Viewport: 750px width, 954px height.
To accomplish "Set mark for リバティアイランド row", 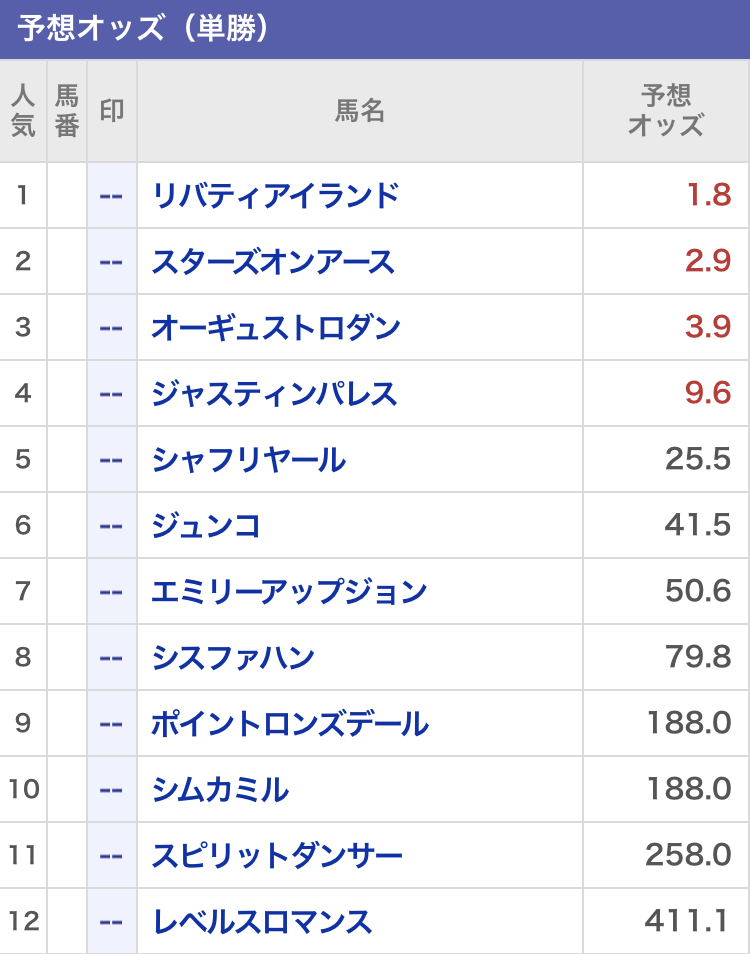I will 112,195.
